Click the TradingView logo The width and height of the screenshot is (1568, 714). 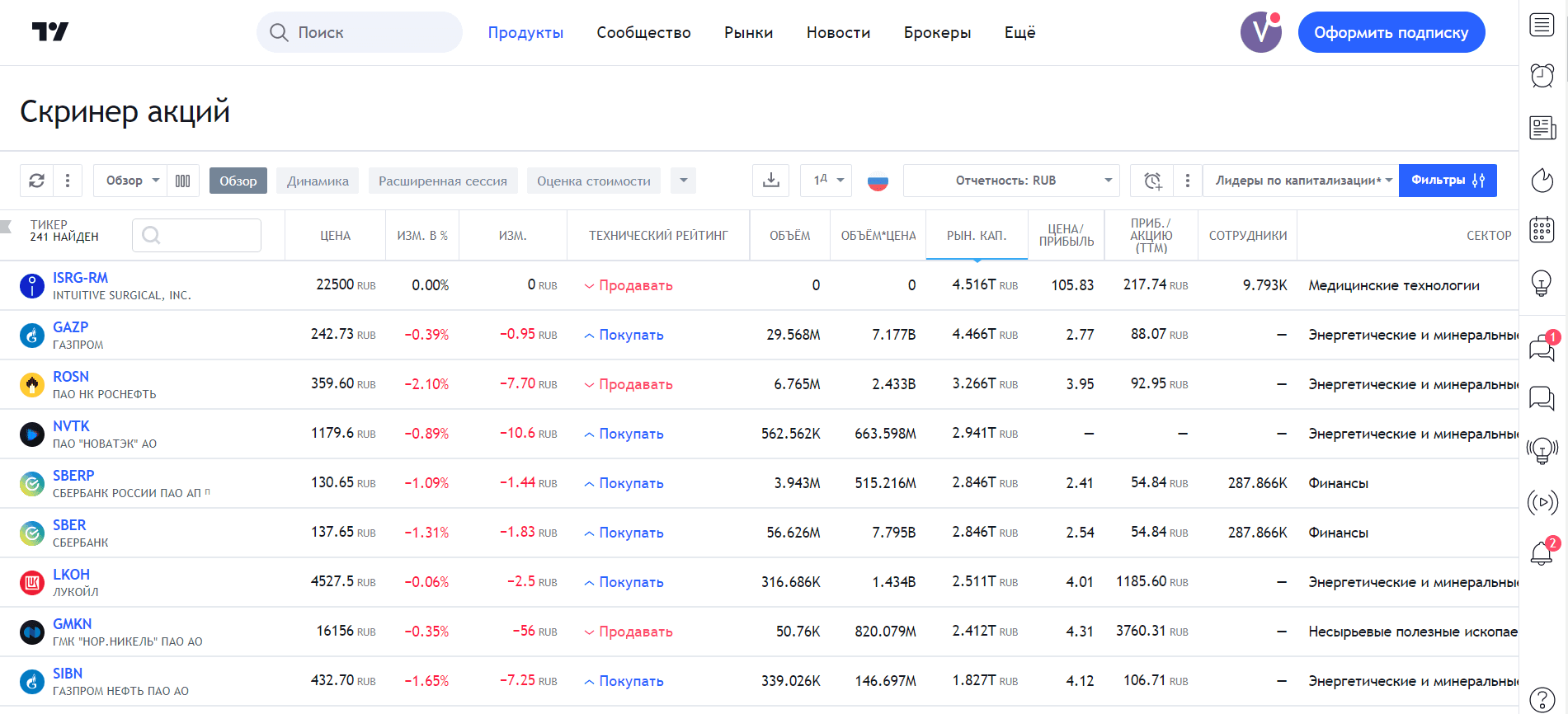(50, 32)
